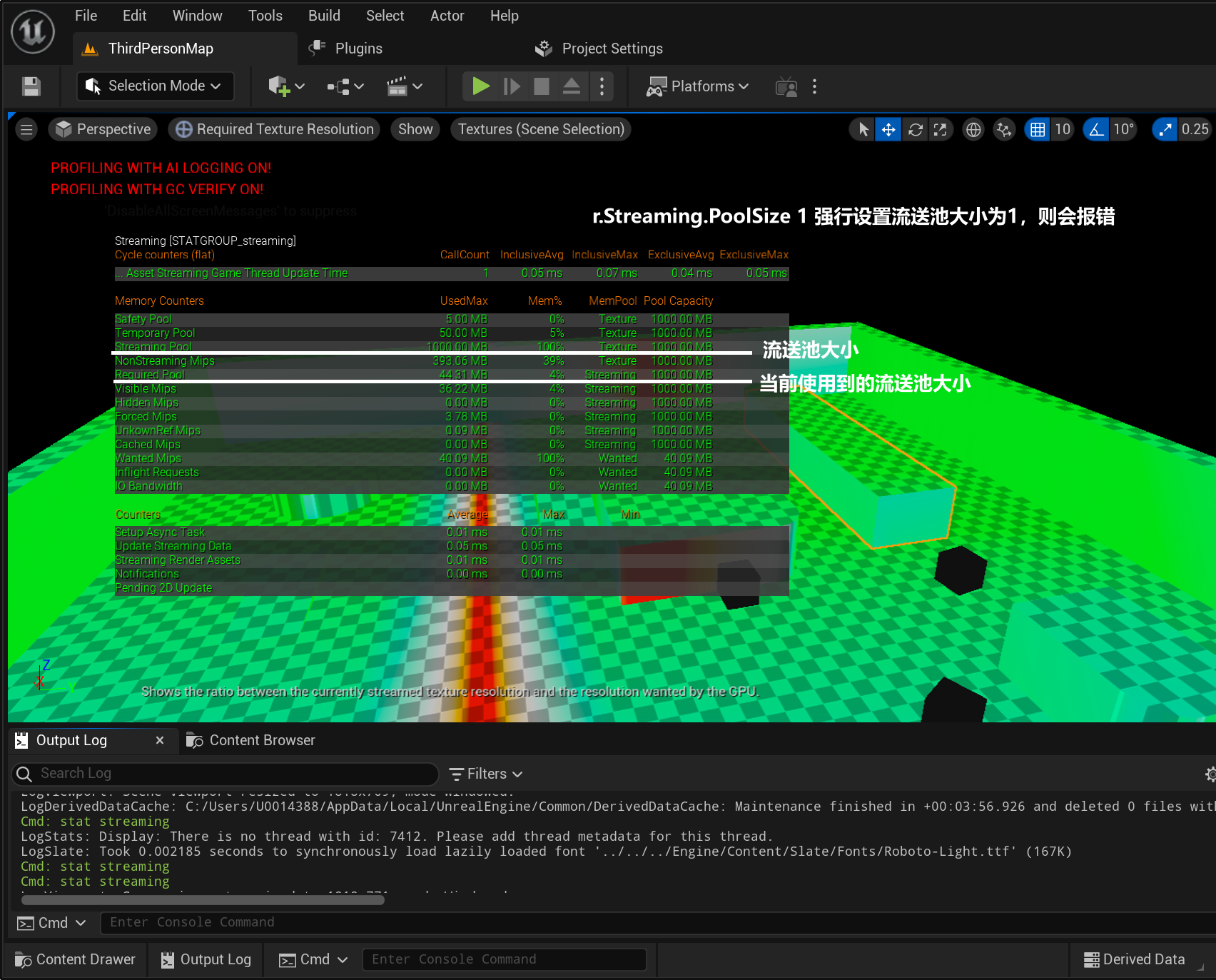The image size is (1216, 980).
Task: Click the Eject from player icon
Action: click(571, 86)
